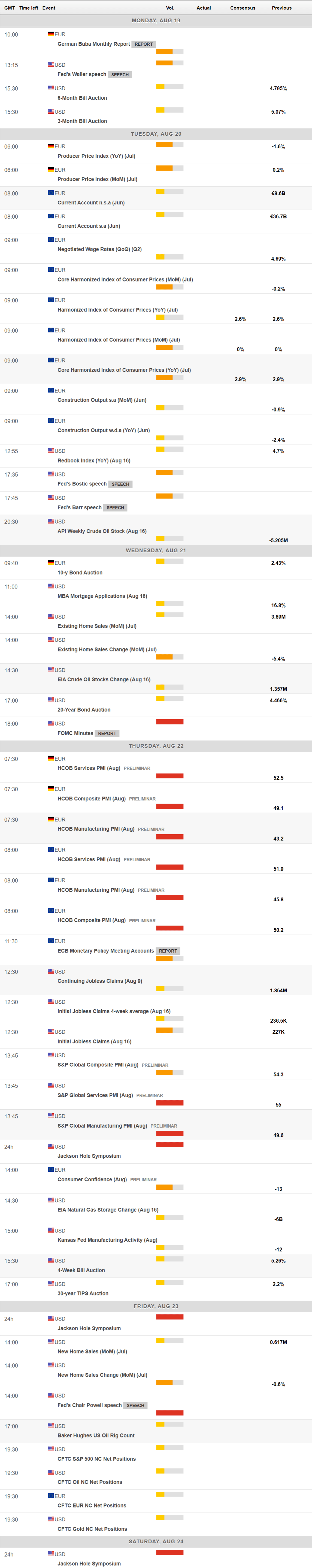Click REPORT tag beside FOMC Minutes
Image resolution: width=312 pixels, height=1568 pixels.
(x=107, y=733)
